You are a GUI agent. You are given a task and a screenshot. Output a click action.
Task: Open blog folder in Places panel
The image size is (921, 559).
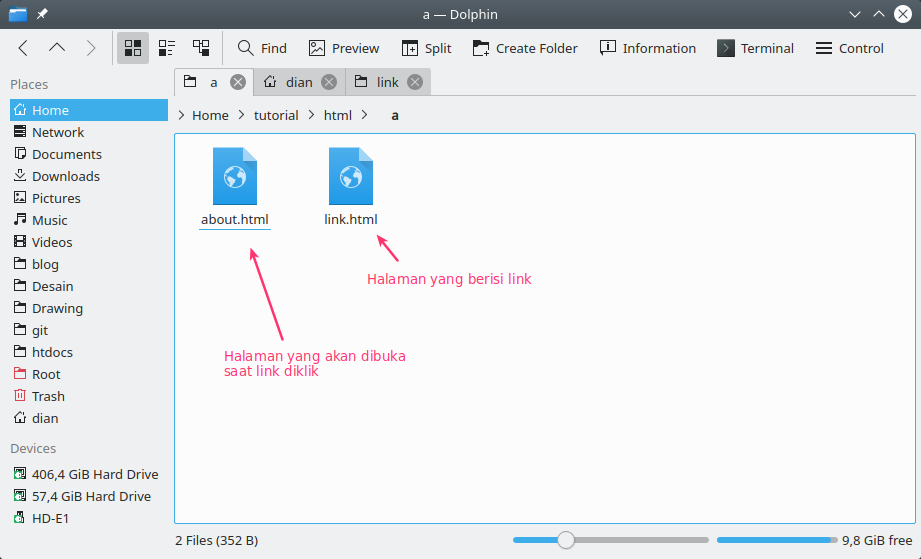click(x=89, y=264)
